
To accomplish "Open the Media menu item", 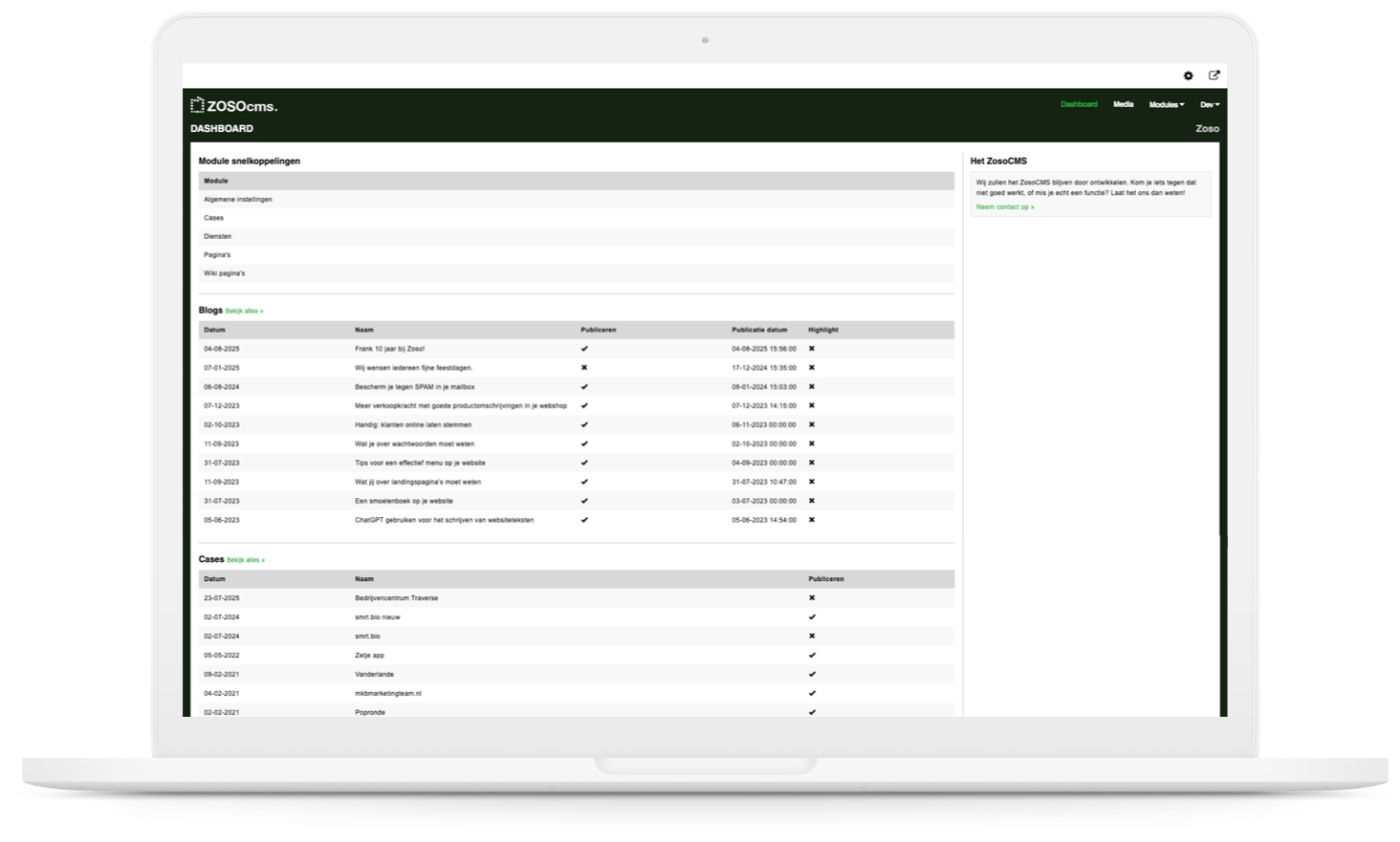I will tap(1123, 104).
